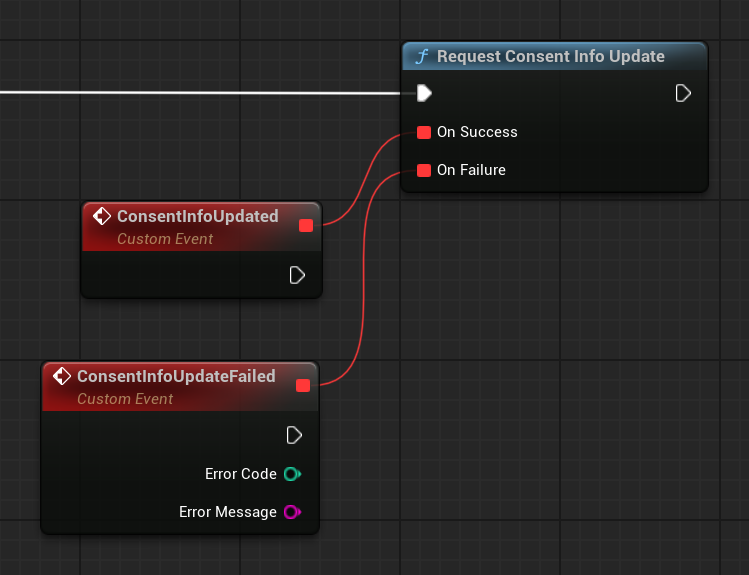Select the ConsentInfoUpdateFailed node by its title

[x=175, y=377]
